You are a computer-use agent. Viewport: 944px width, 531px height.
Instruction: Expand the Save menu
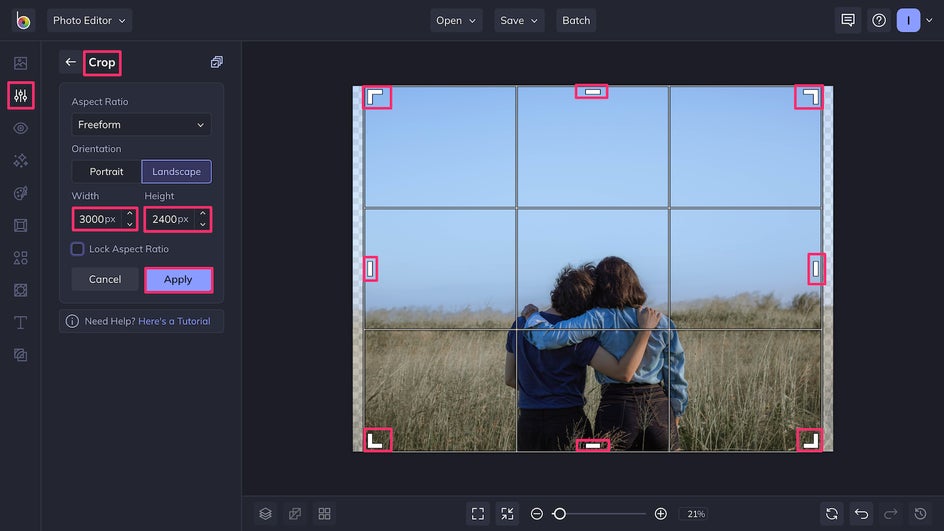520,20
